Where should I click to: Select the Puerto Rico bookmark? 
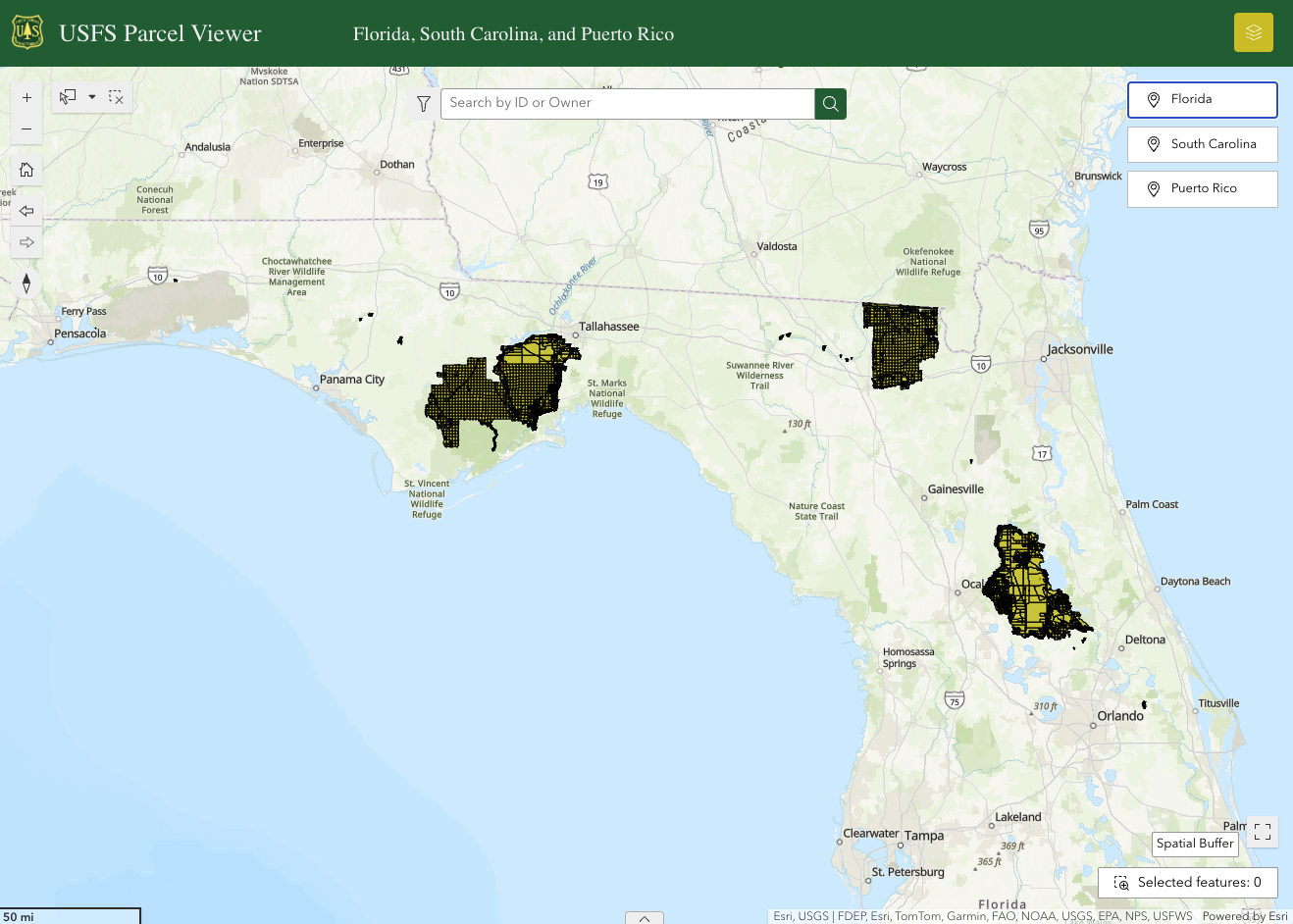[1202, 188]
